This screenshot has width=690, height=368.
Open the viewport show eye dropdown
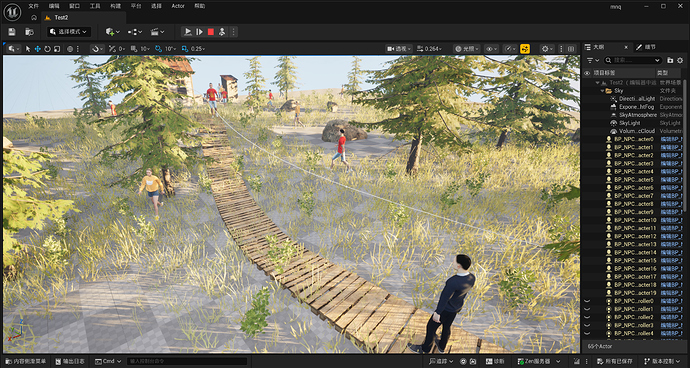[492, 49]
